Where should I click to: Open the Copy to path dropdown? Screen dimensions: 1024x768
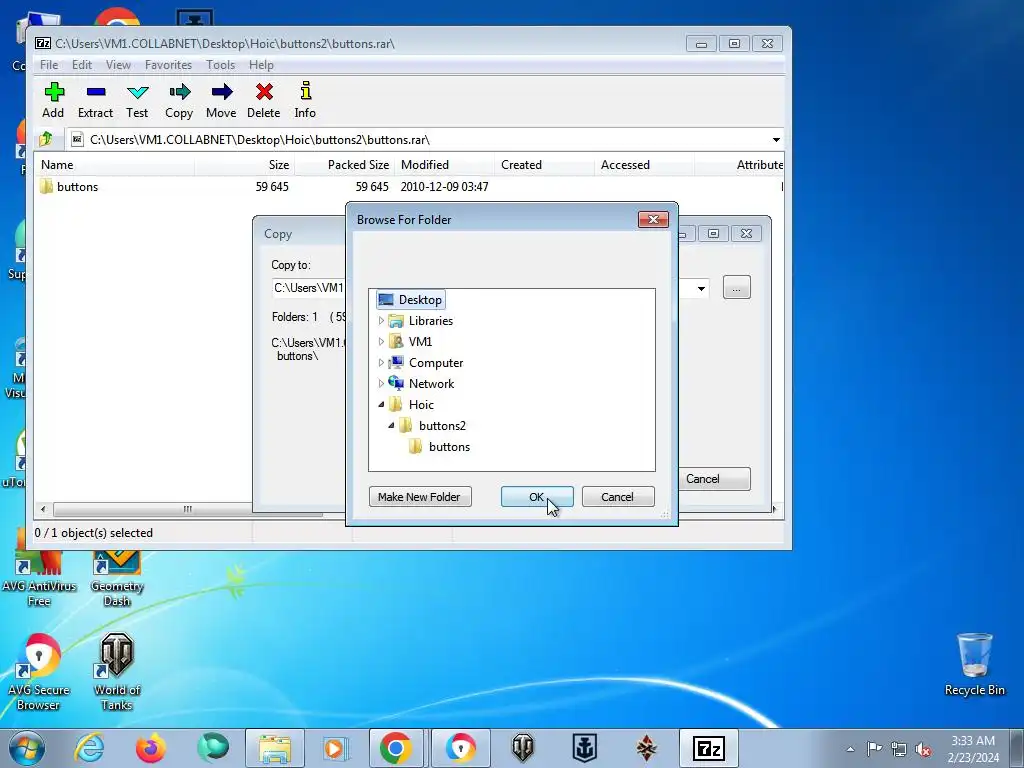701,288
